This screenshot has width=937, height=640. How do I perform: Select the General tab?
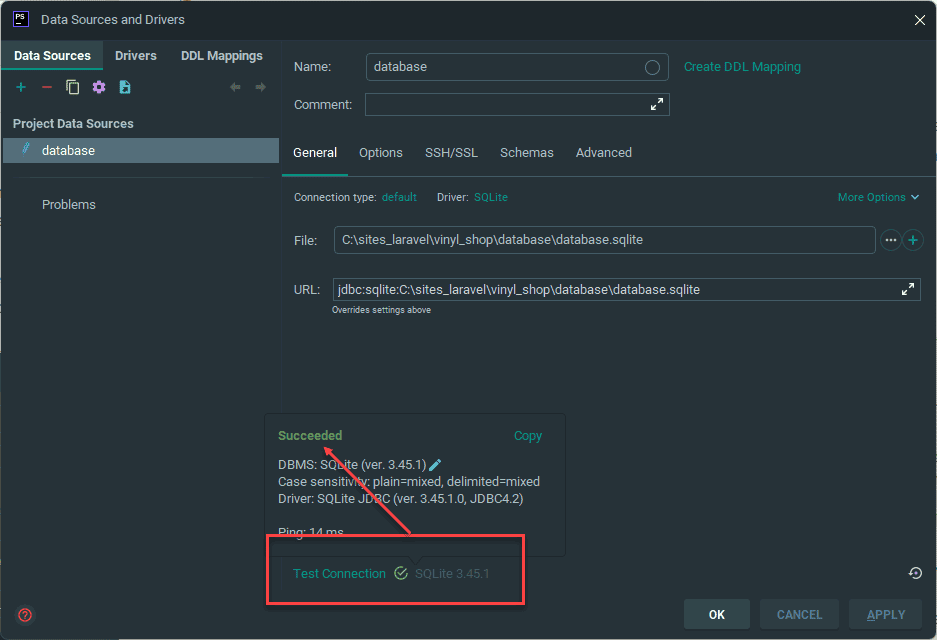click(x=315, y=153)
